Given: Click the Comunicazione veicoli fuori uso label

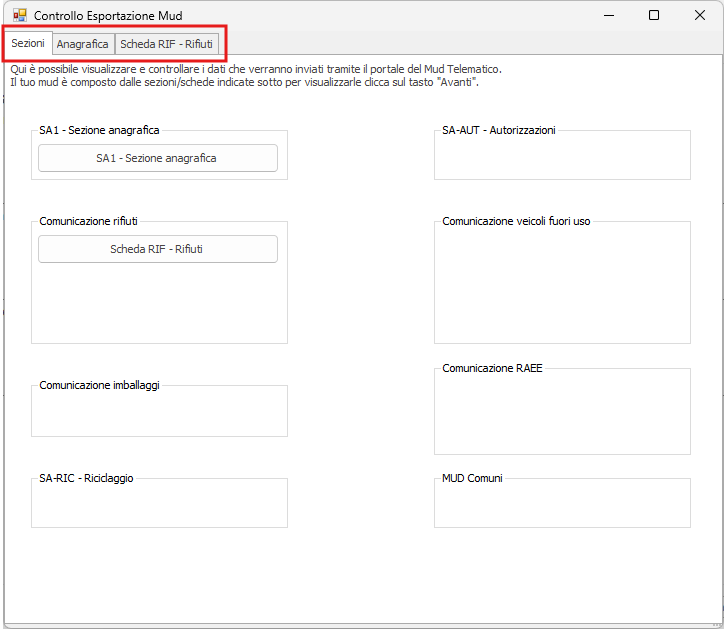Looking at the screenshot, I should [516, 221].
